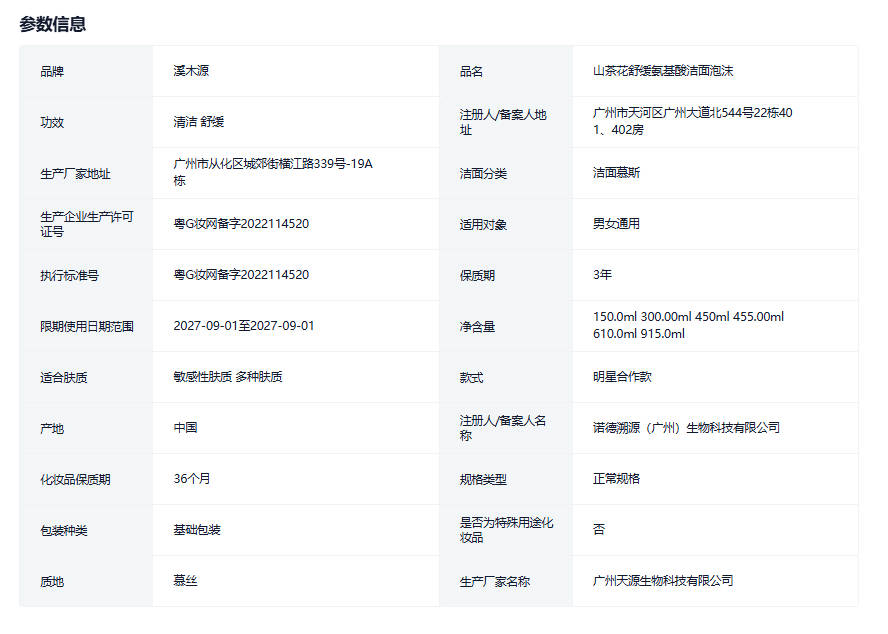The height and width of the screenshot is (634, 888).
Task: Click the 参数信息 section heading
Action: tap(52, 24)
